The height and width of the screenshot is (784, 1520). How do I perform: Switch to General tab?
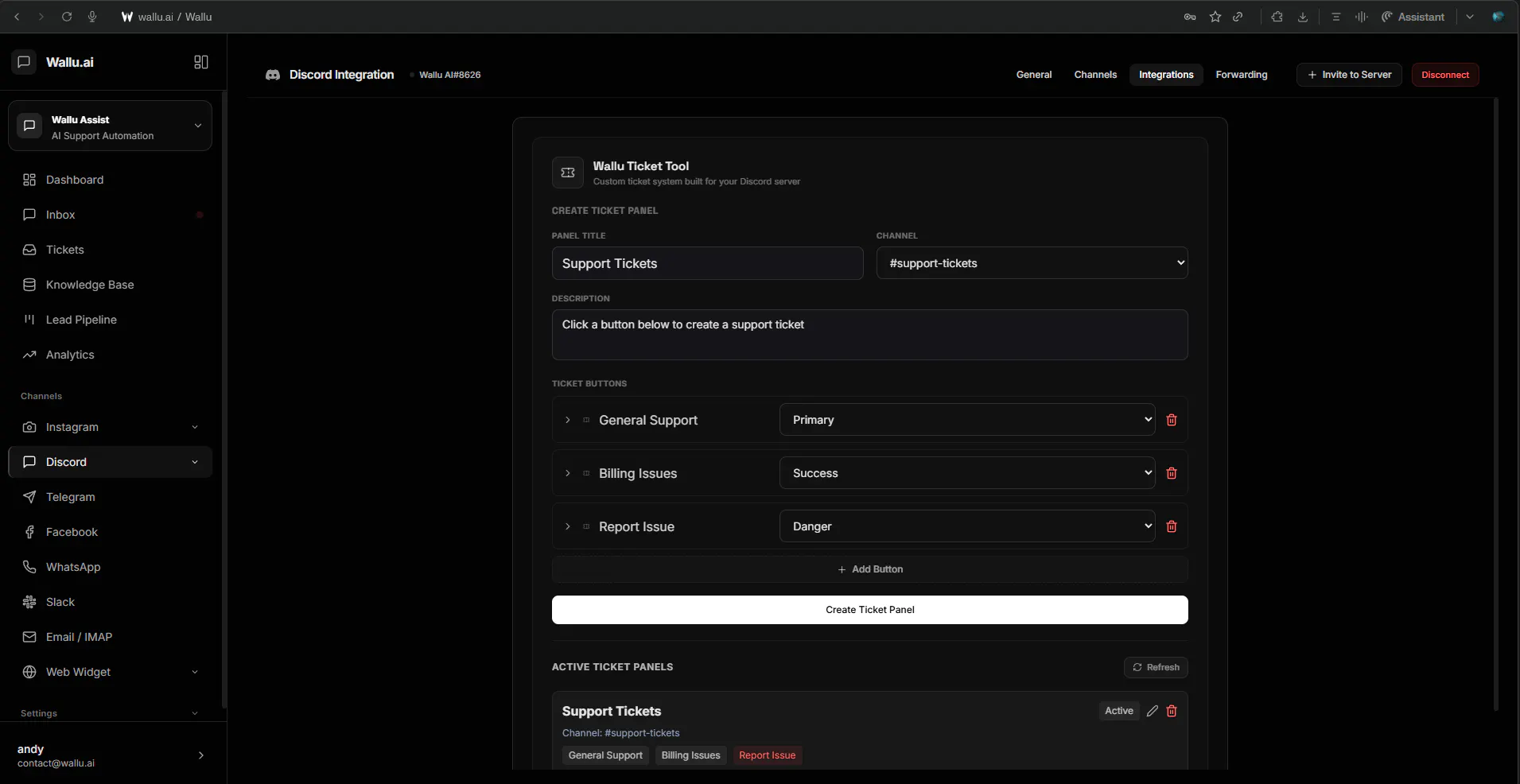pos(1034,75)
